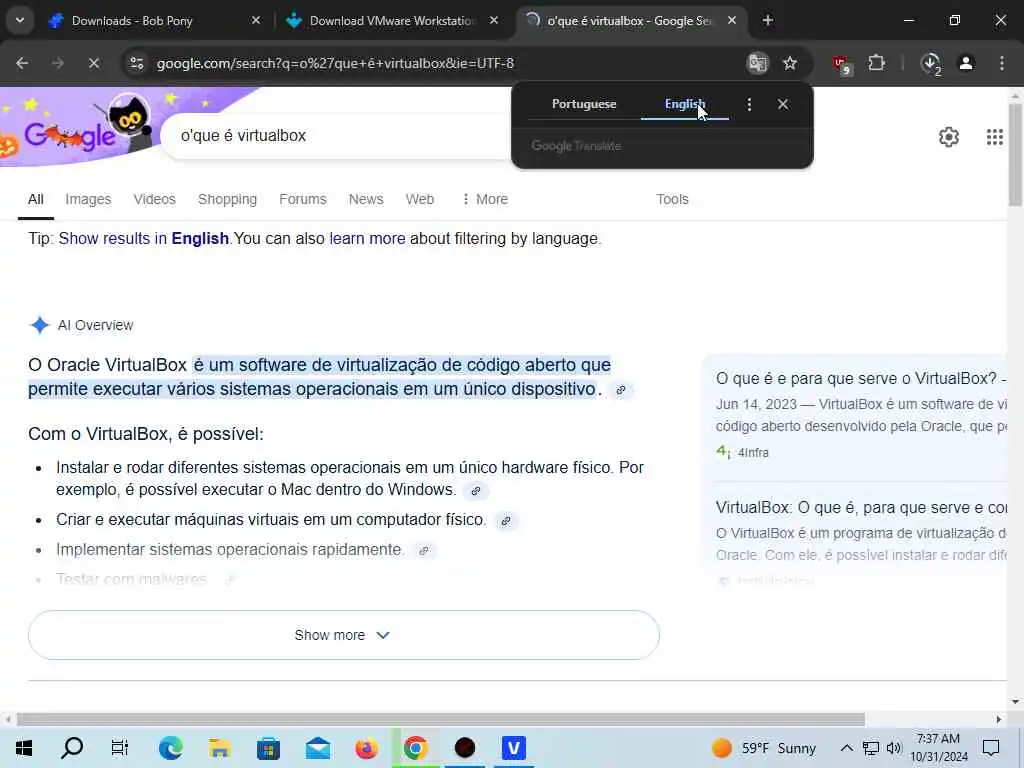Switch to Web results

coord(419,199)
